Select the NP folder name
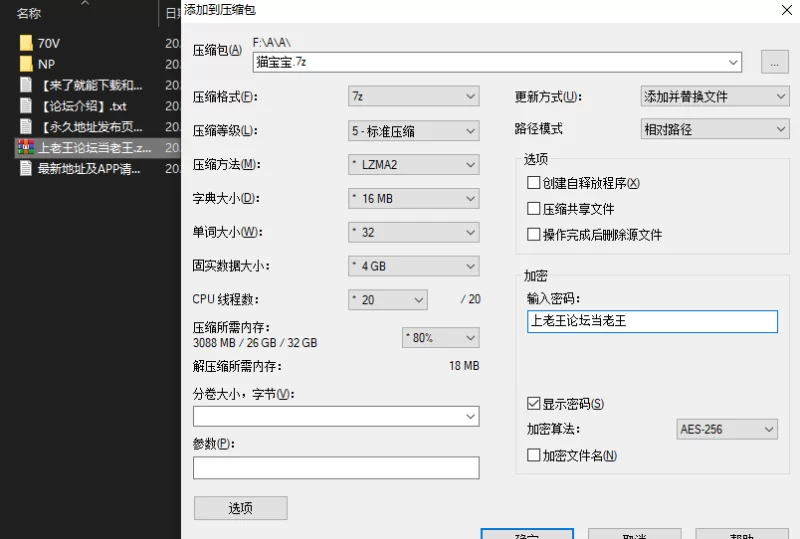 [x=46, y=64]
